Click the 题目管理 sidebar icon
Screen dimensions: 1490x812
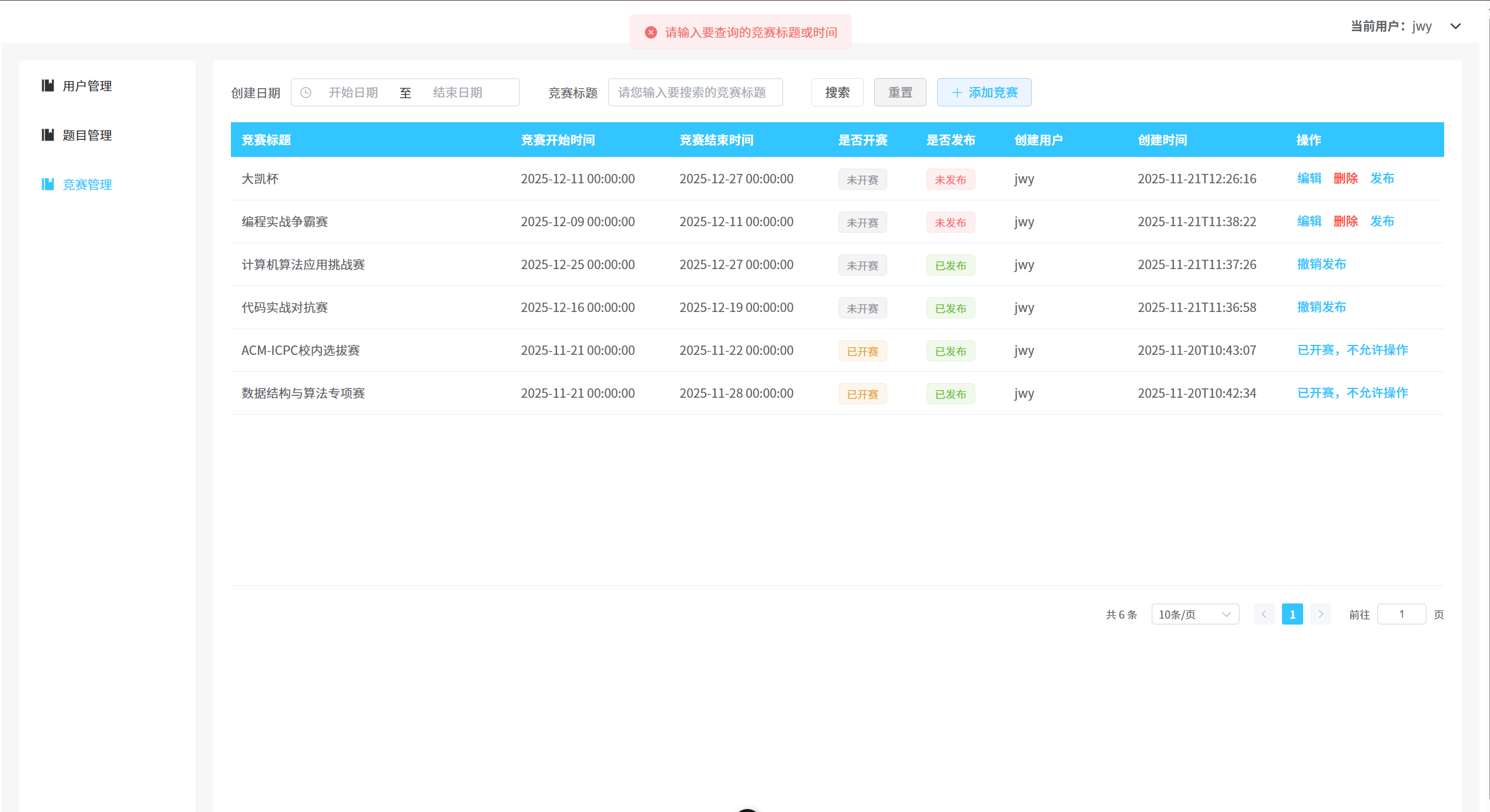(48, 135)
